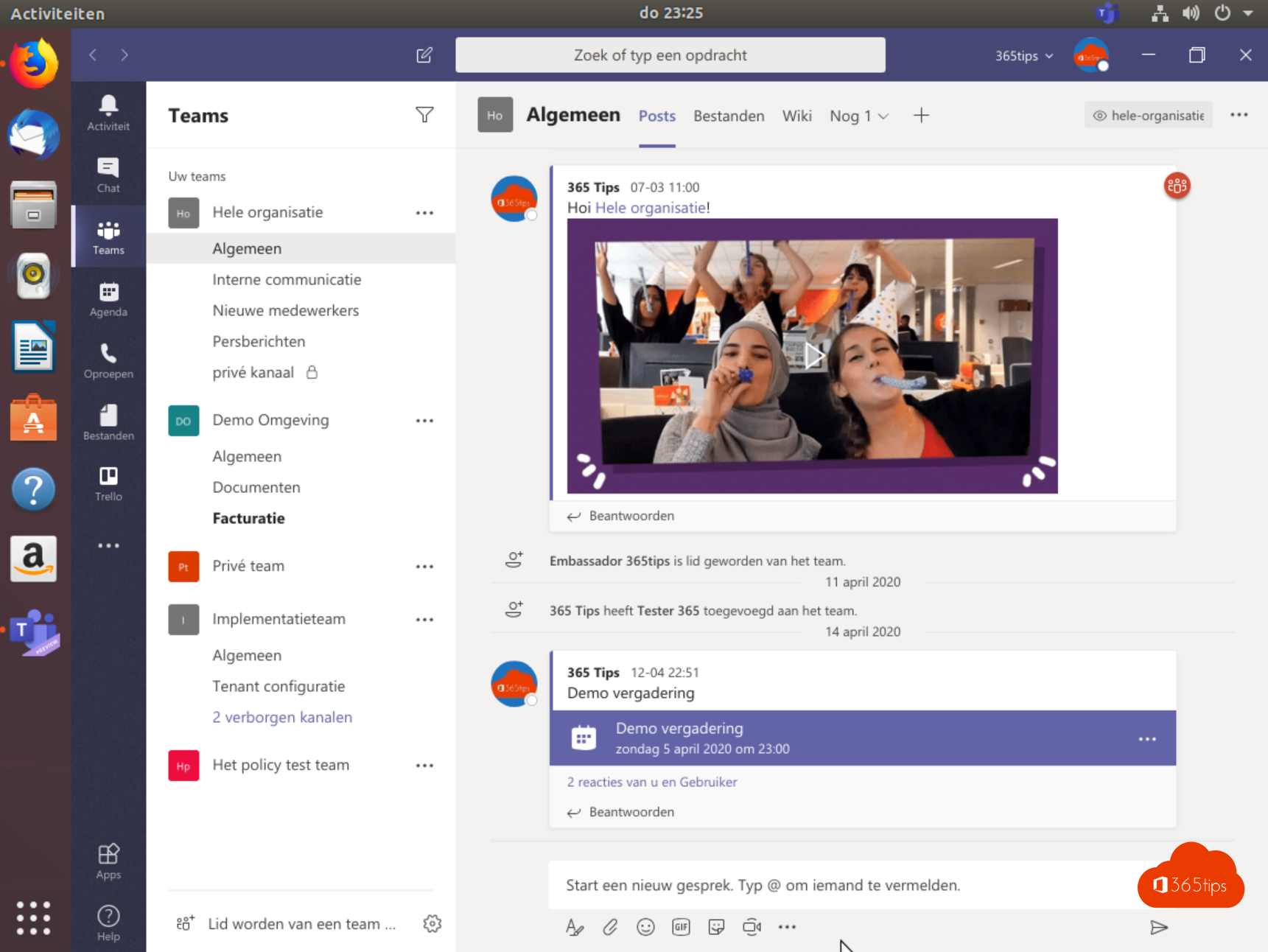The image size is (1268, 952).
Task: Select the Posts tab
Action: click(x=657, y=116)
